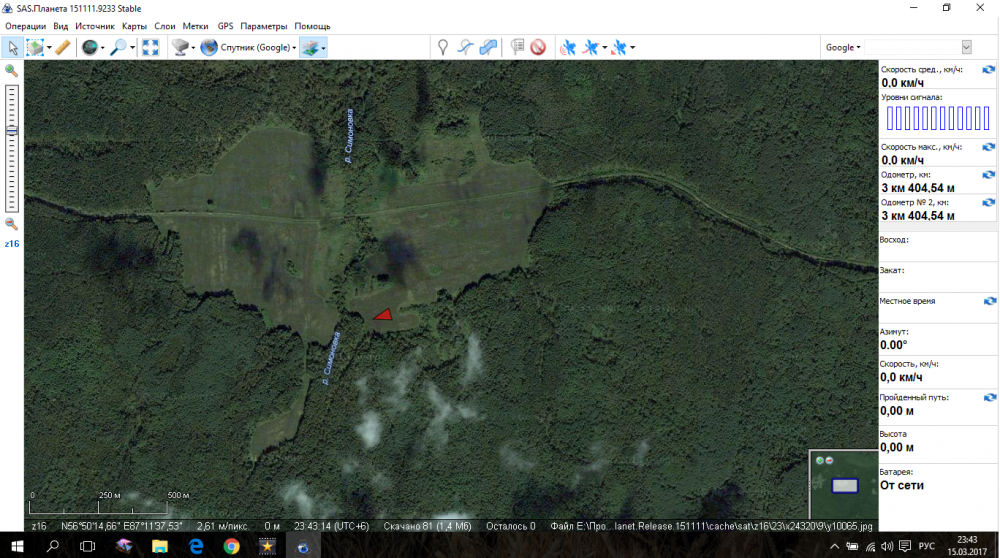Enable the arrow pointer move mode

click(x=13, y=47)
